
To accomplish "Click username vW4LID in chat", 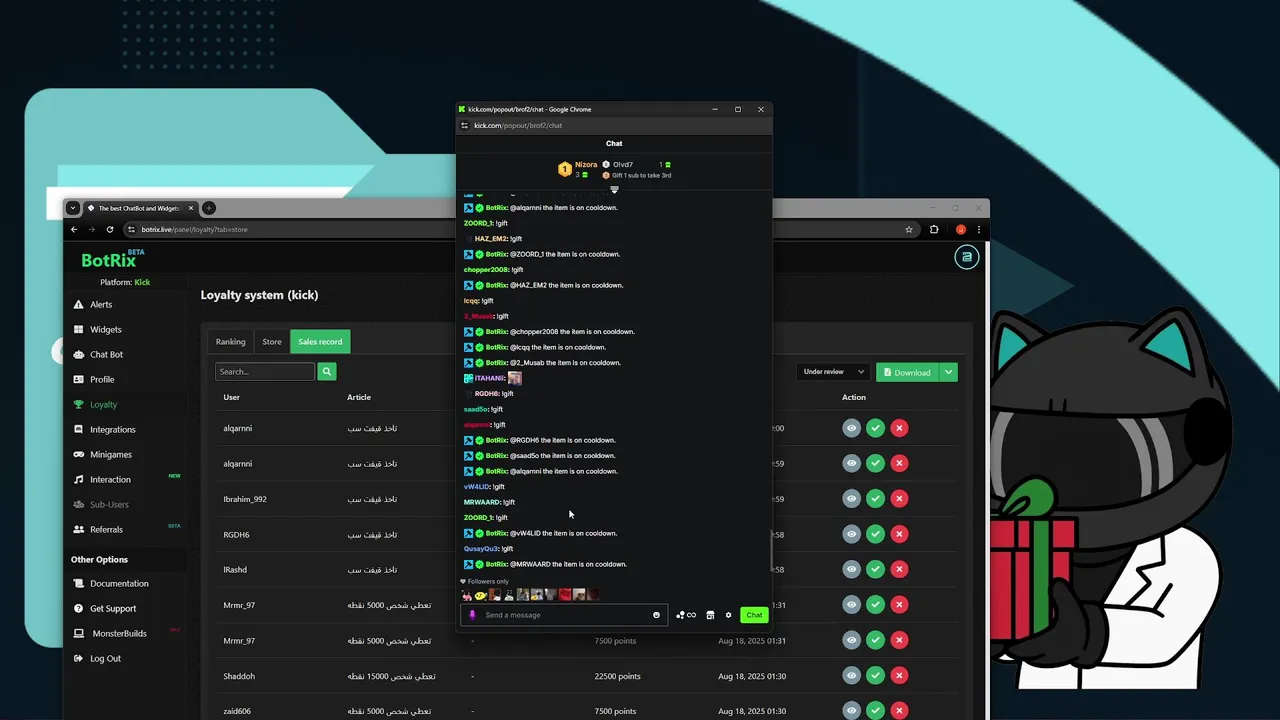I will coord(476,487).
